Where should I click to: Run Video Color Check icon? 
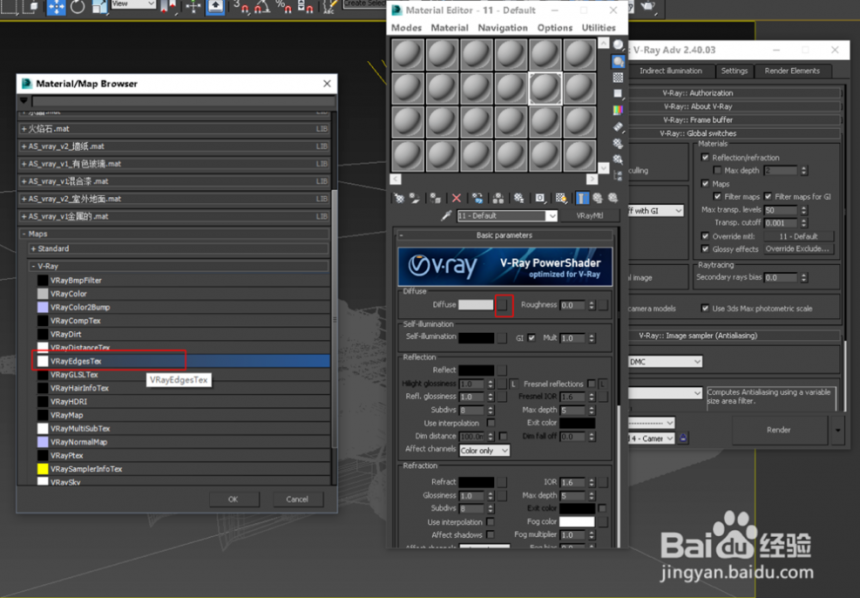pos(618,110)
